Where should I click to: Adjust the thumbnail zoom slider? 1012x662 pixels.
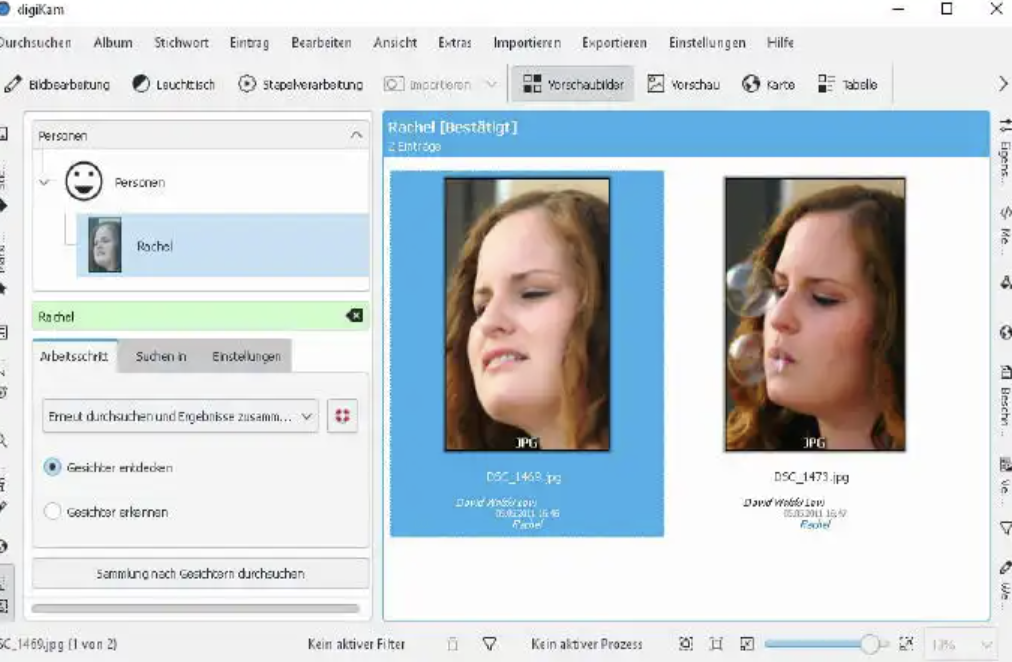[869, 644]
